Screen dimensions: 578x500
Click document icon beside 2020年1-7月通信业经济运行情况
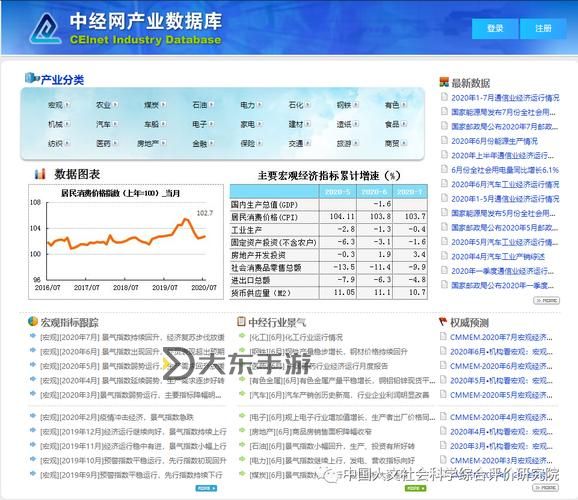pos(444,97)
